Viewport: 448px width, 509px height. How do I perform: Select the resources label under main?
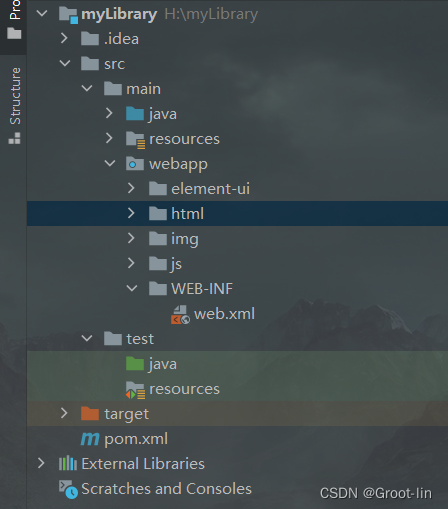[x=184, y=139]
